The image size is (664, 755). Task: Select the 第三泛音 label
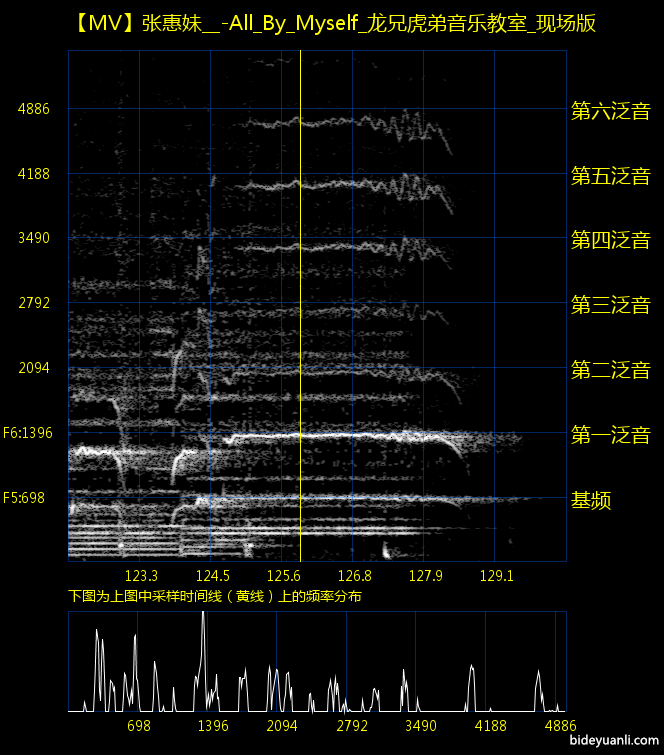(610, 305)
